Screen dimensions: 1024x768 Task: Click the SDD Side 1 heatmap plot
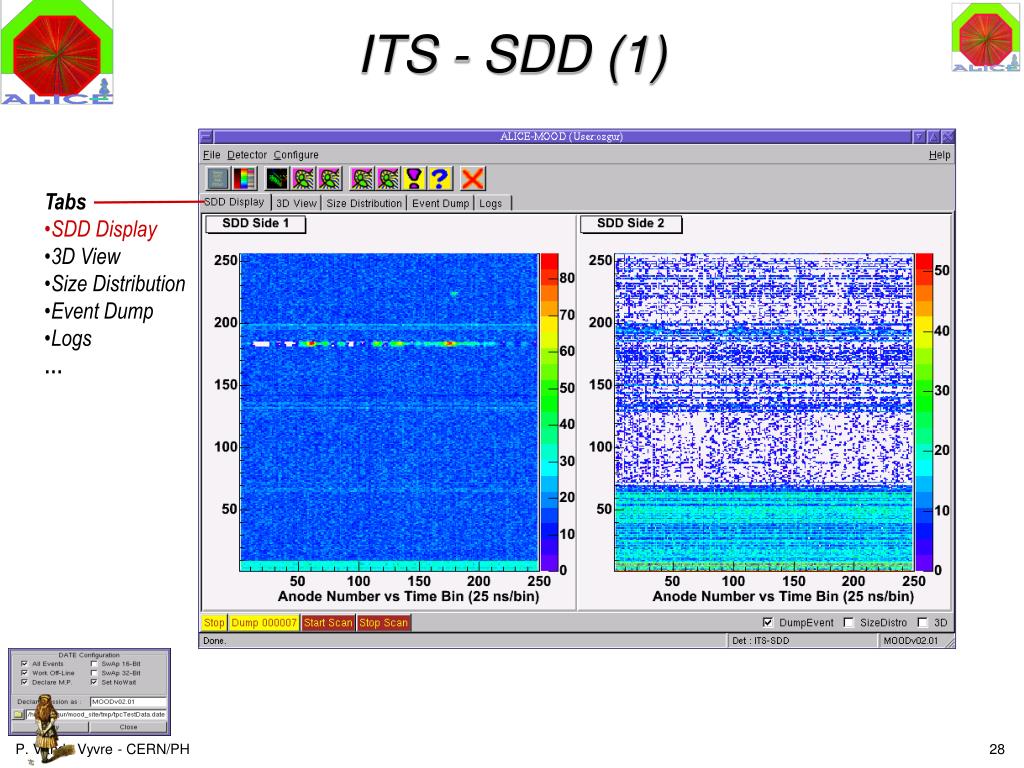[390, 412]
